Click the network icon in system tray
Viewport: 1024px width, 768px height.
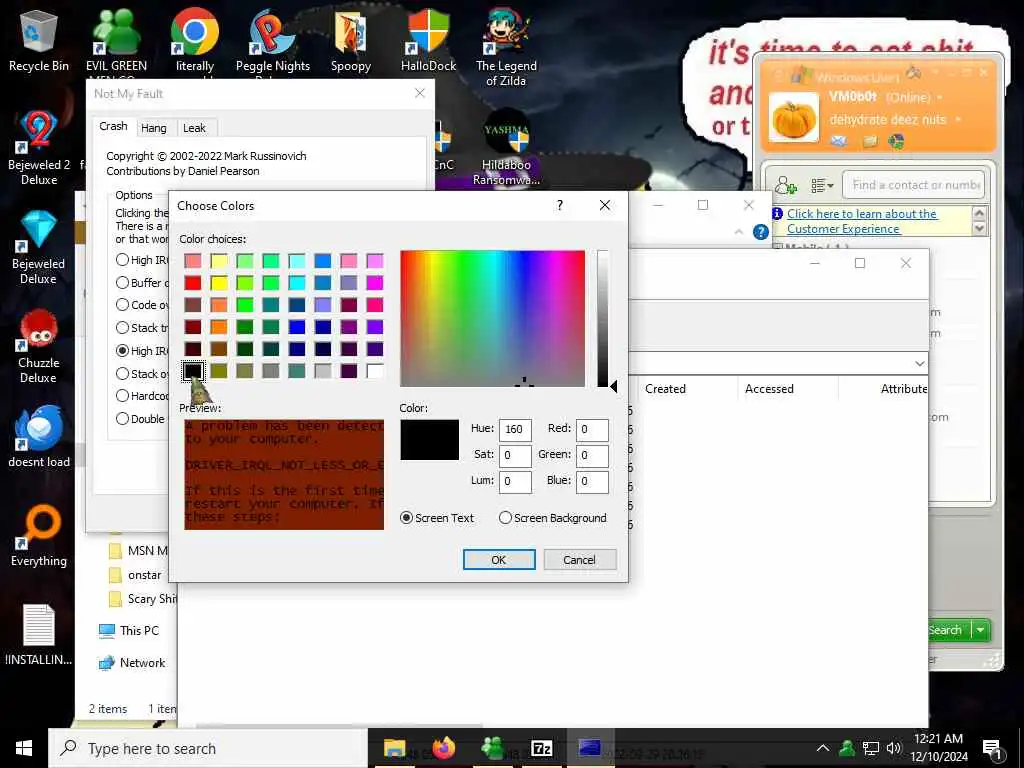tap(870, 748)
